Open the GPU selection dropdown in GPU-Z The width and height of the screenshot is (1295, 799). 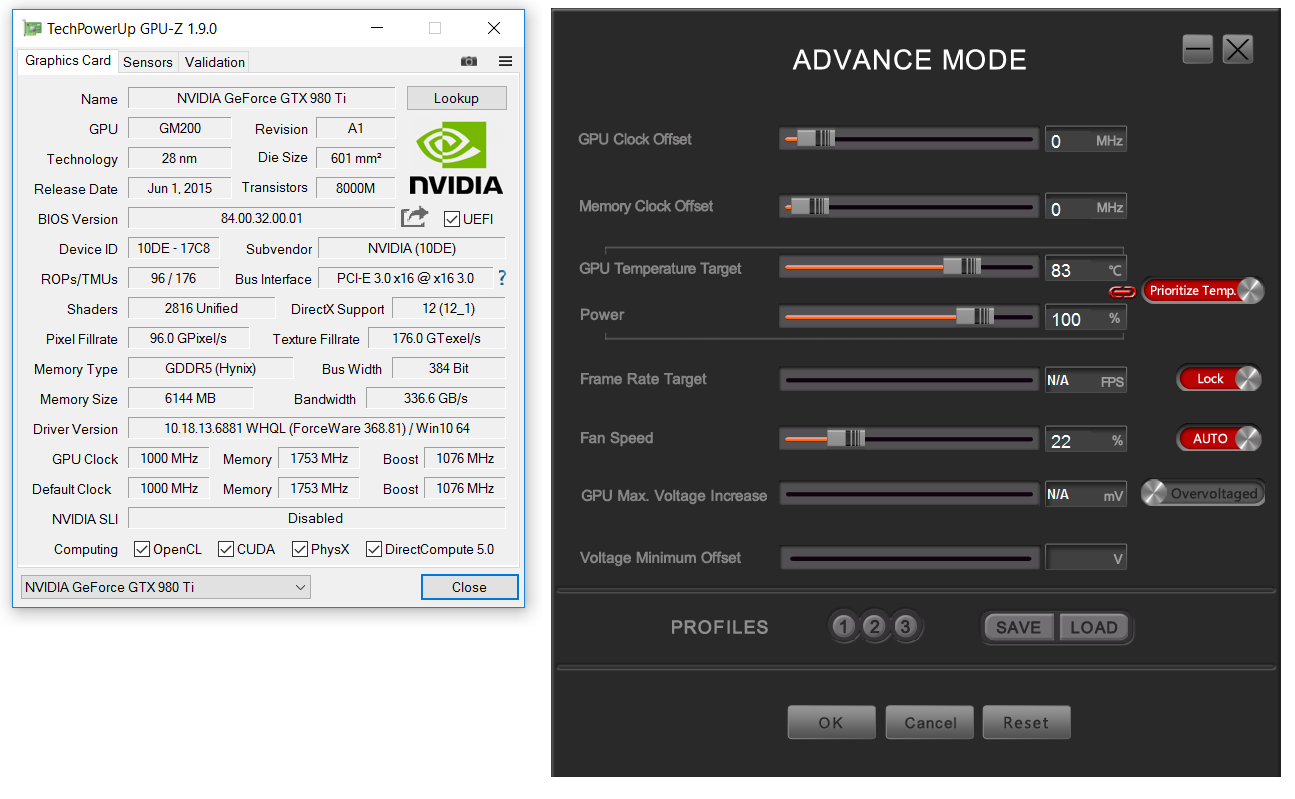(x=166, y=587)
